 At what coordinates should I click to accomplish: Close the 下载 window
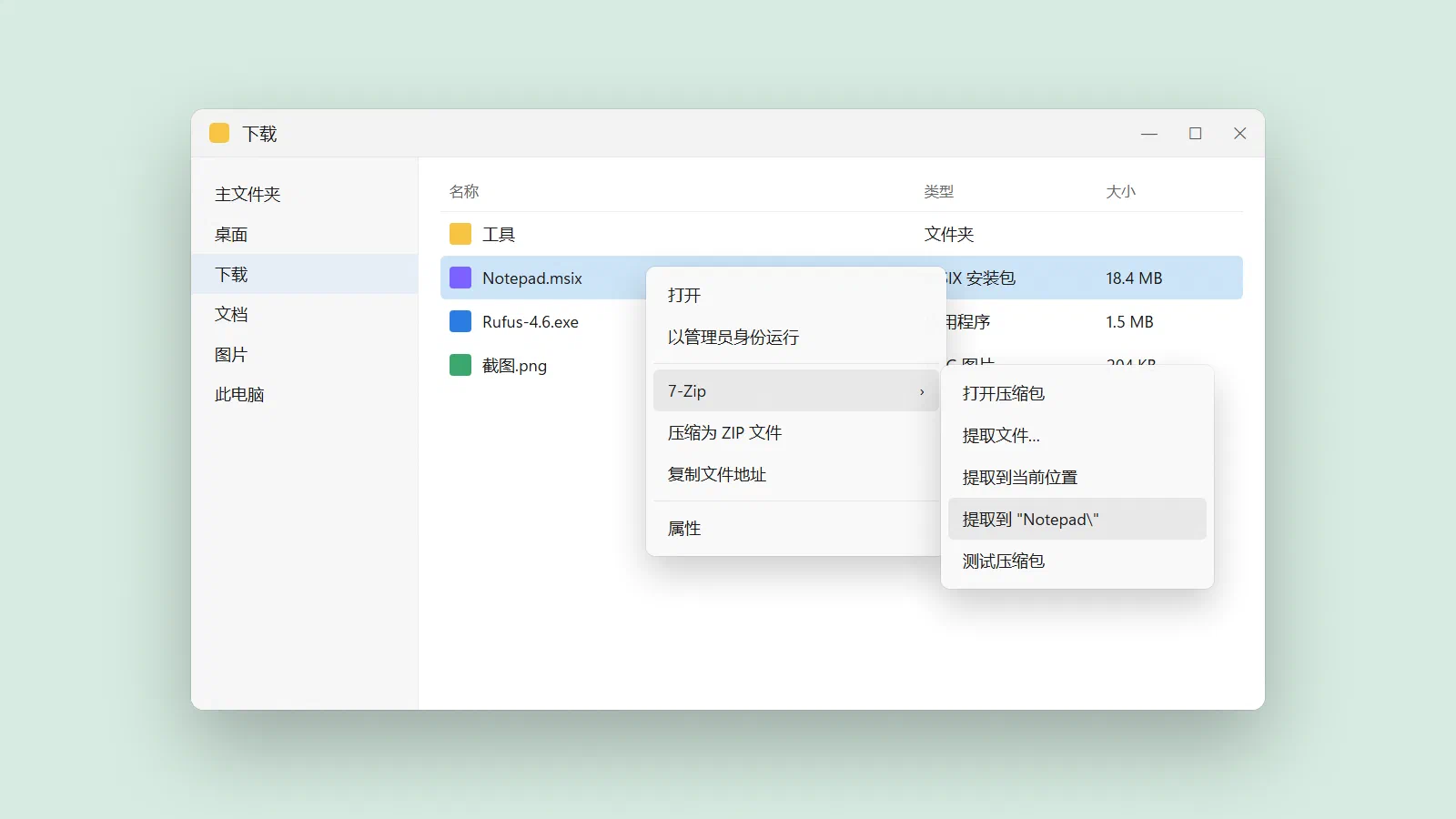tap(1239, 134)
